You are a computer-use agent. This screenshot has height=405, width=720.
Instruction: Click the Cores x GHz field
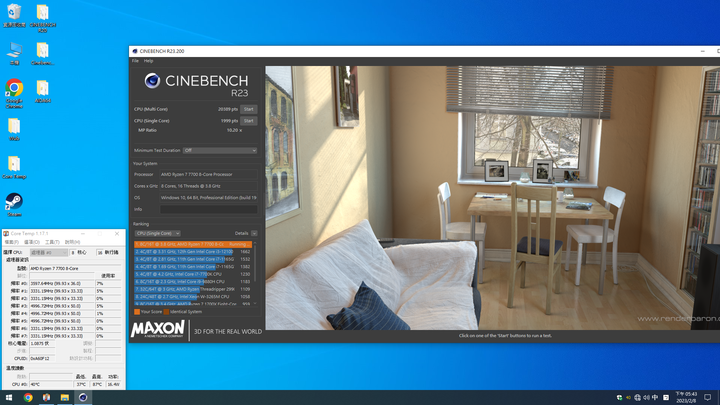click(208, 186)
